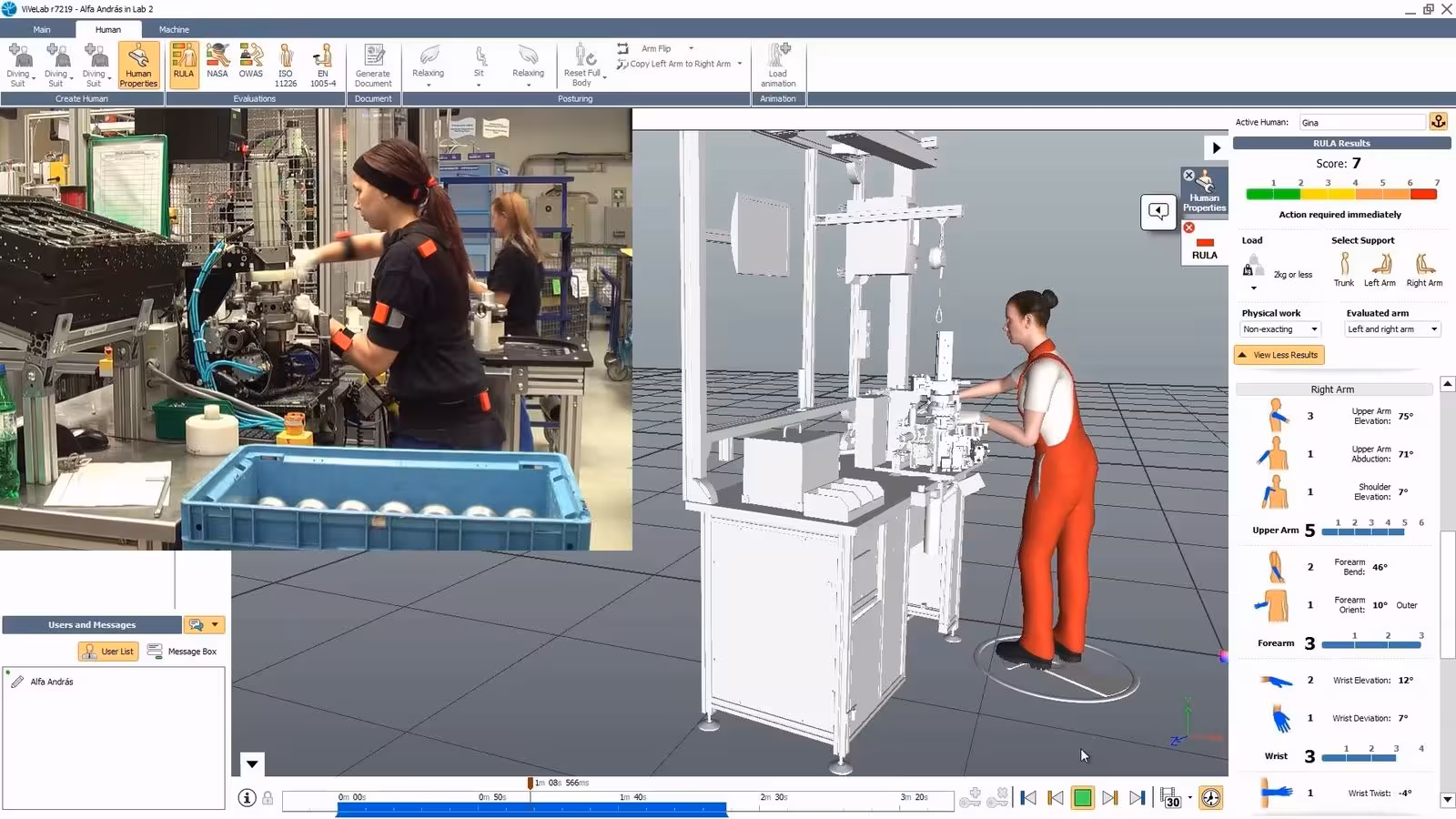Click the timeline lock icon

[x=268, y=798]
